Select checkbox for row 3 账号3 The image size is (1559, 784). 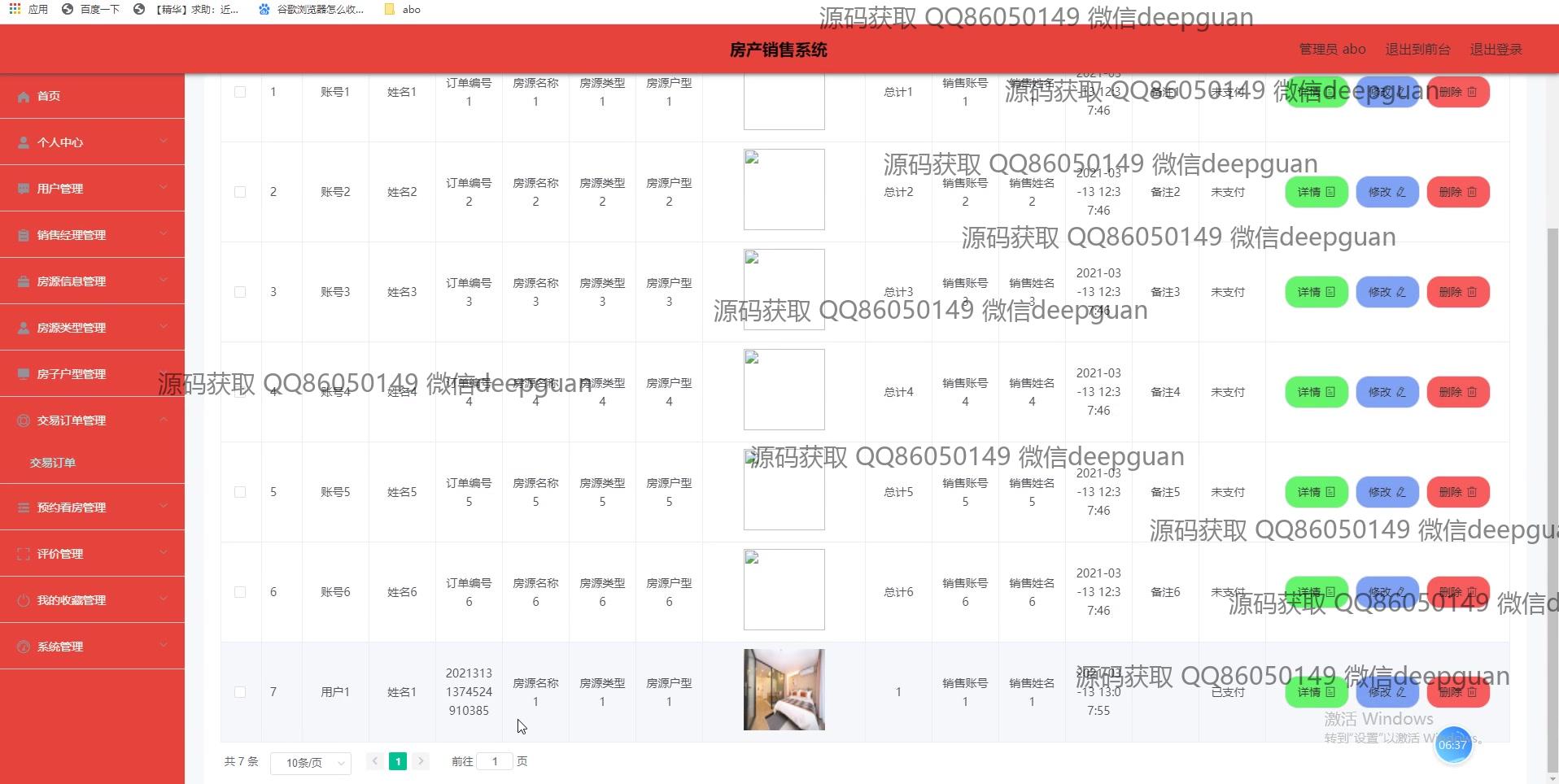tap(240, 292)
